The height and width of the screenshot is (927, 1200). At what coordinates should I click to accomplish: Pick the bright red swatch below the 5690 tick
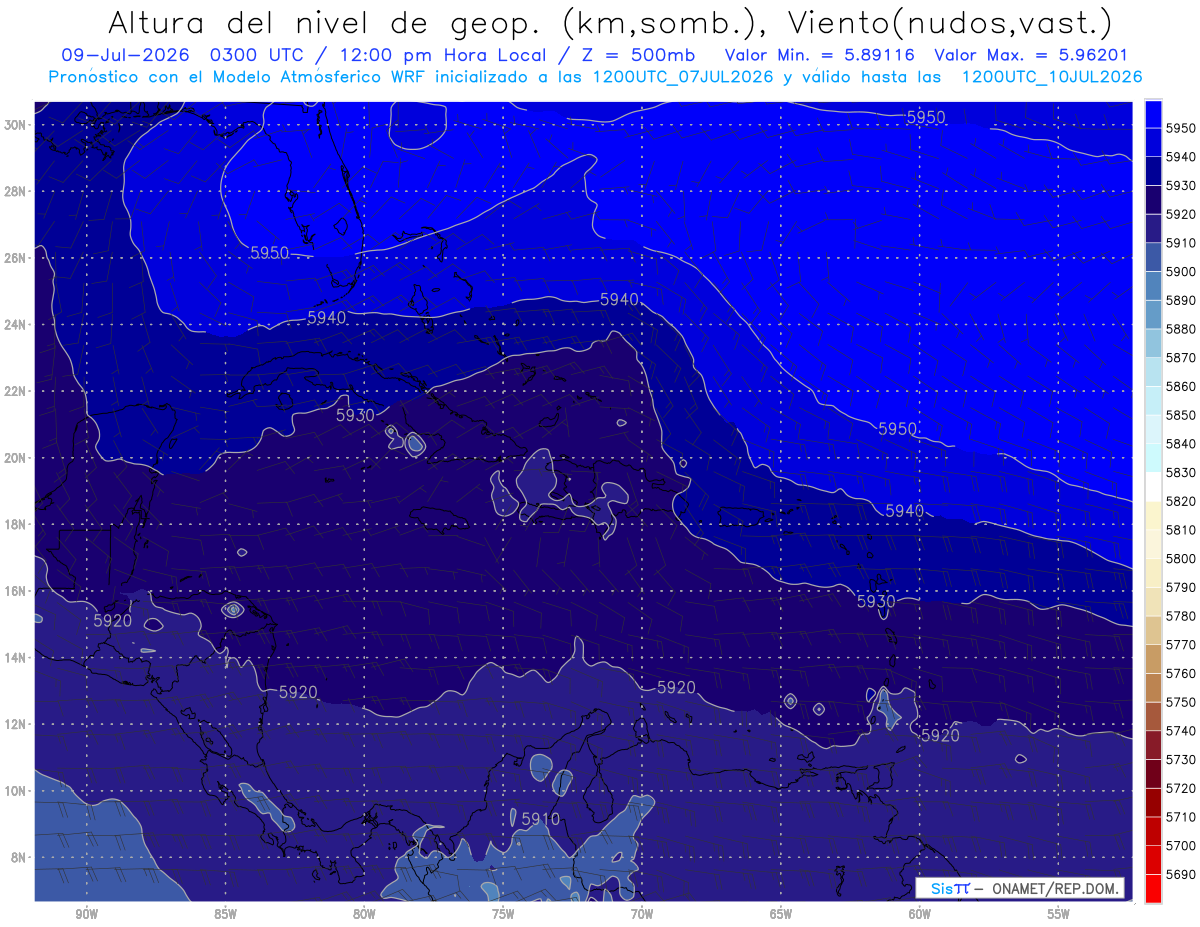point(1153,888)
